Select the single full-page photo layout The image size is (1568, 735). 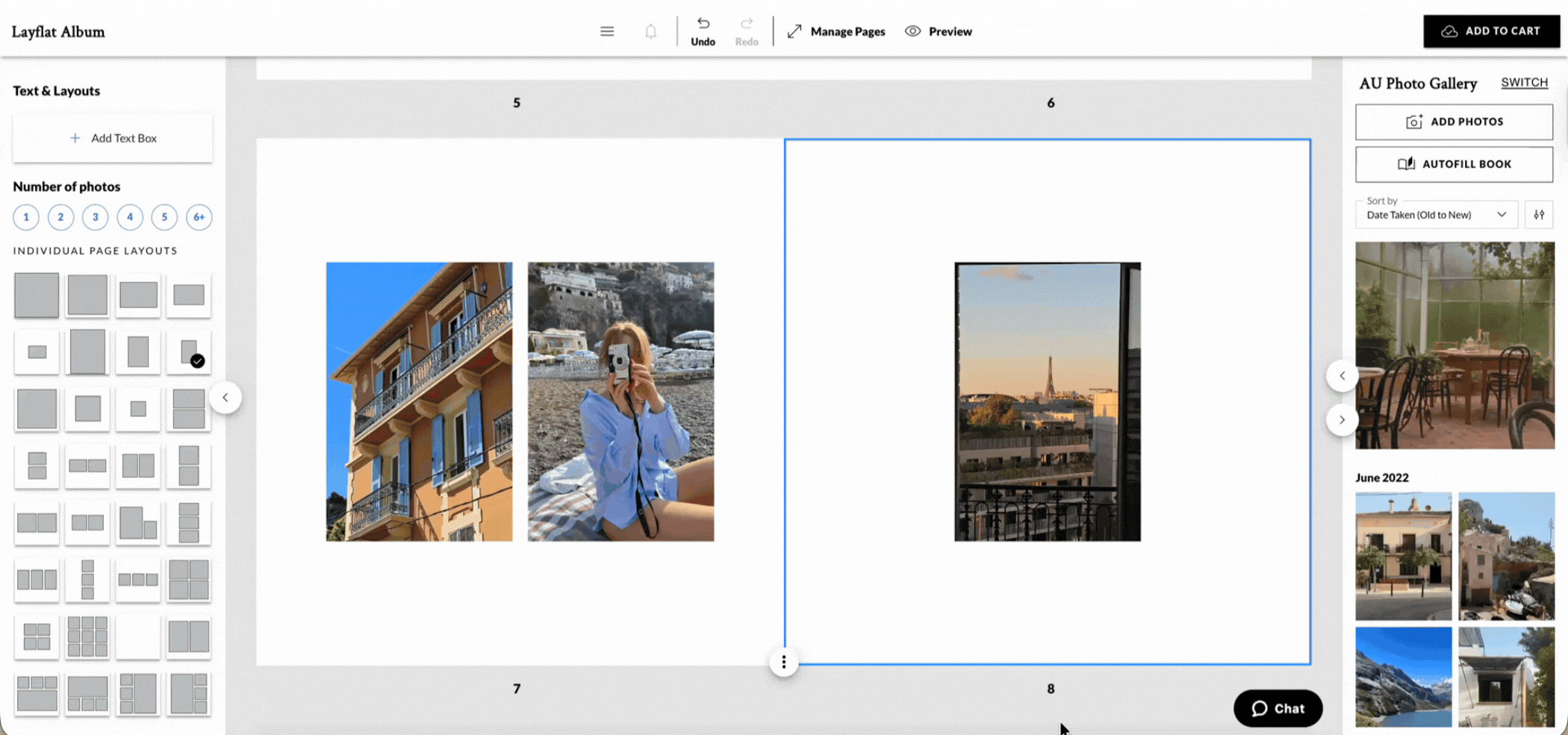(x=36, y=294)
